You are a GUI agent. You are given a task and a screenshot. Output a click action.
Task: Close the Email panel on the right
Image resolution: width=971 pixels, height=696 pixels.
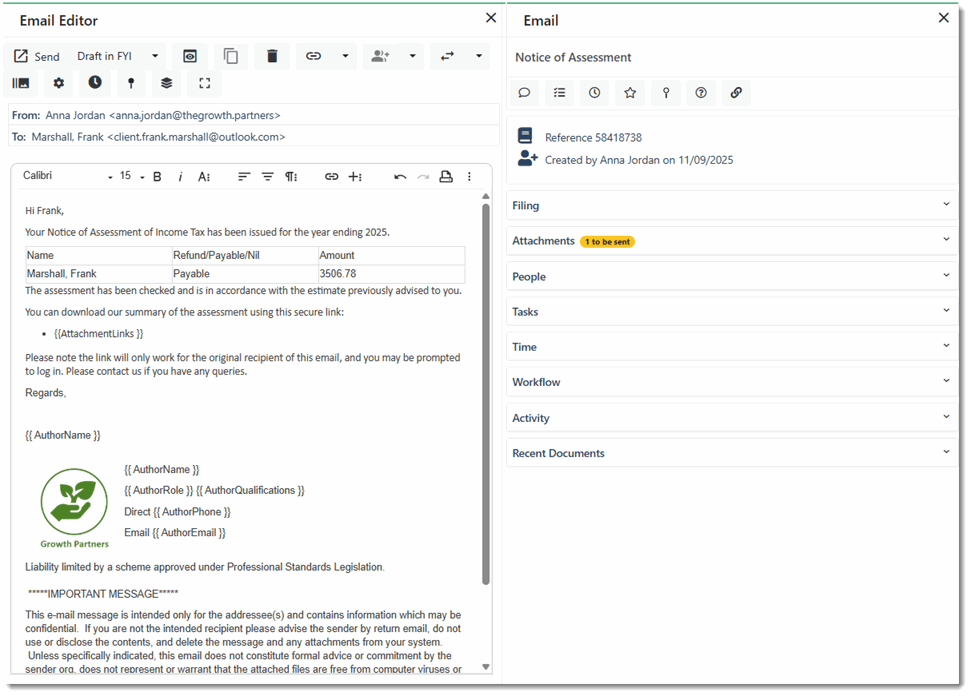point(944,18)
